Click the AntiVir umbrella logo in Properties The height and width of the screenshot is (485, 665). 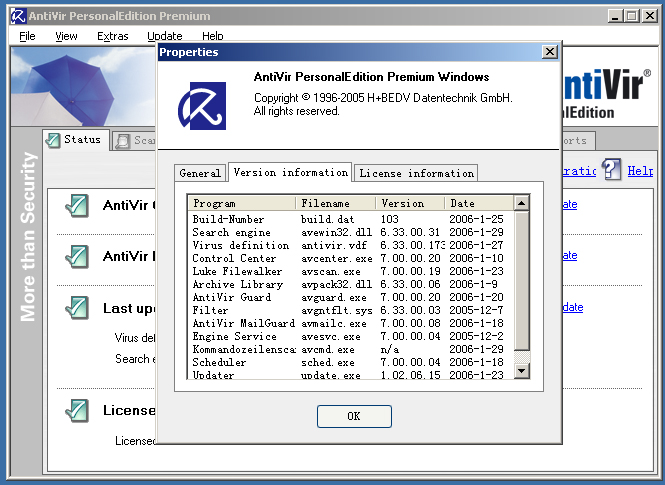202,106
